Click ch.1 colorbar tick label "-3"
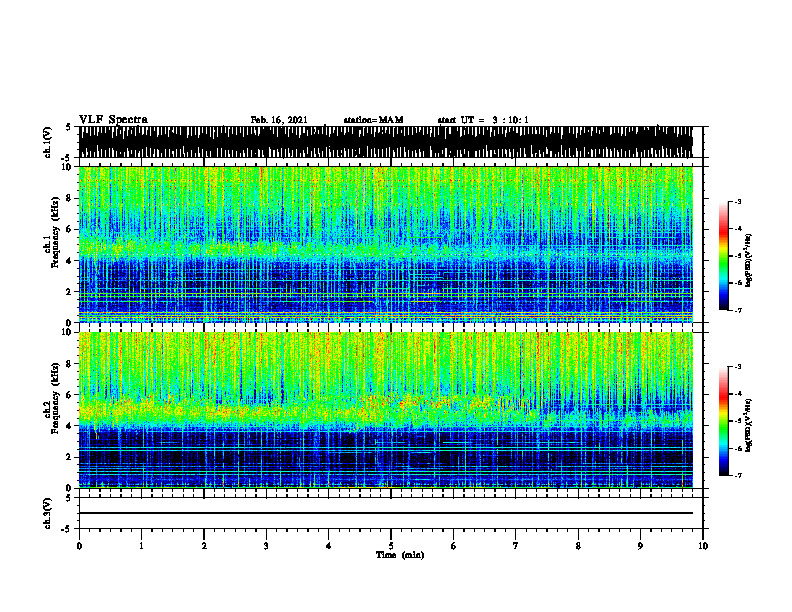The width and height of the screenshot is (792, 612). 738,201
